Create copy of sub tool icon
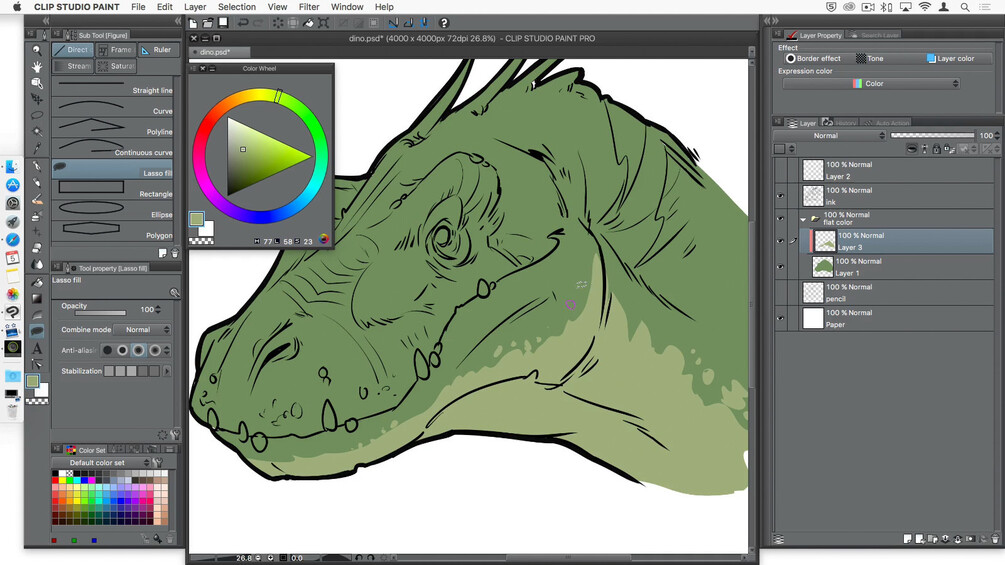 (163, 254)
